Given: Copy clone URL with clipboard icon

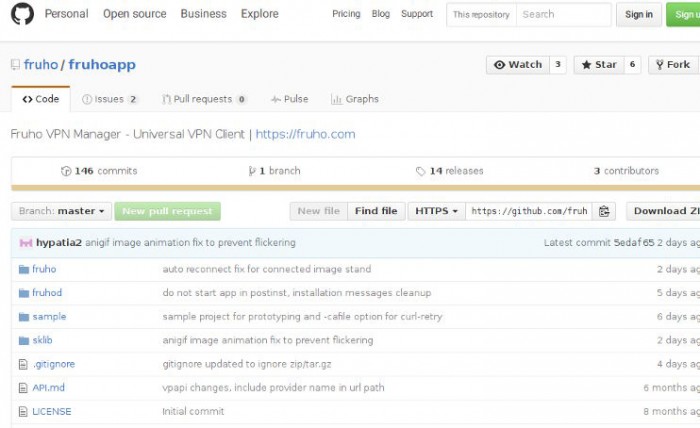Looking at the screenshot, I should pos(604,211).
